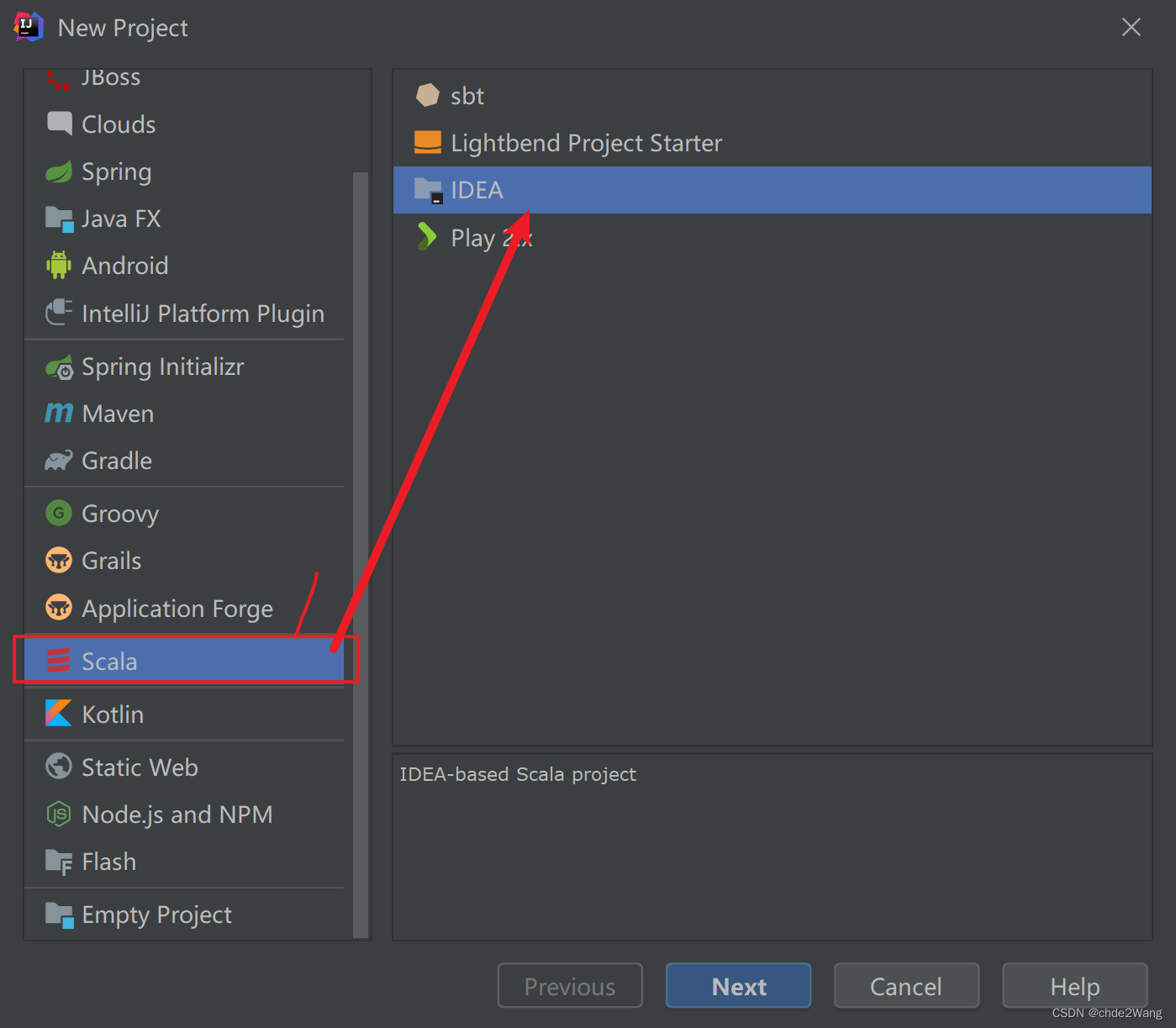
Task: Select sbt build option
Action: coord(773,95)
